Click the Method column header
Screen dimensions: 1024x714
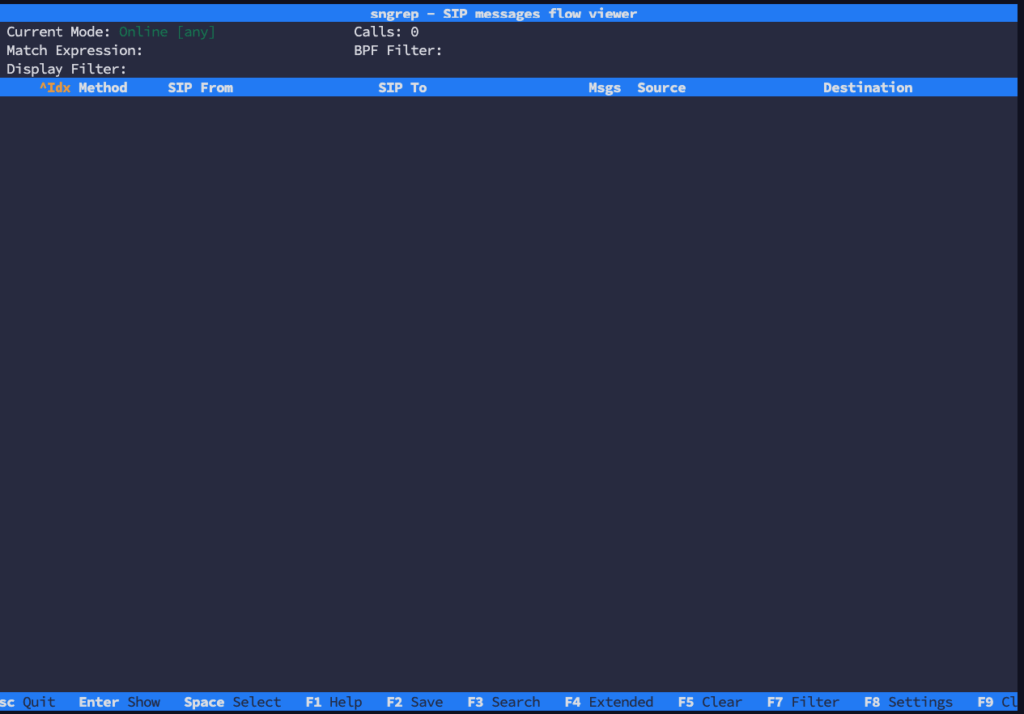103,88
